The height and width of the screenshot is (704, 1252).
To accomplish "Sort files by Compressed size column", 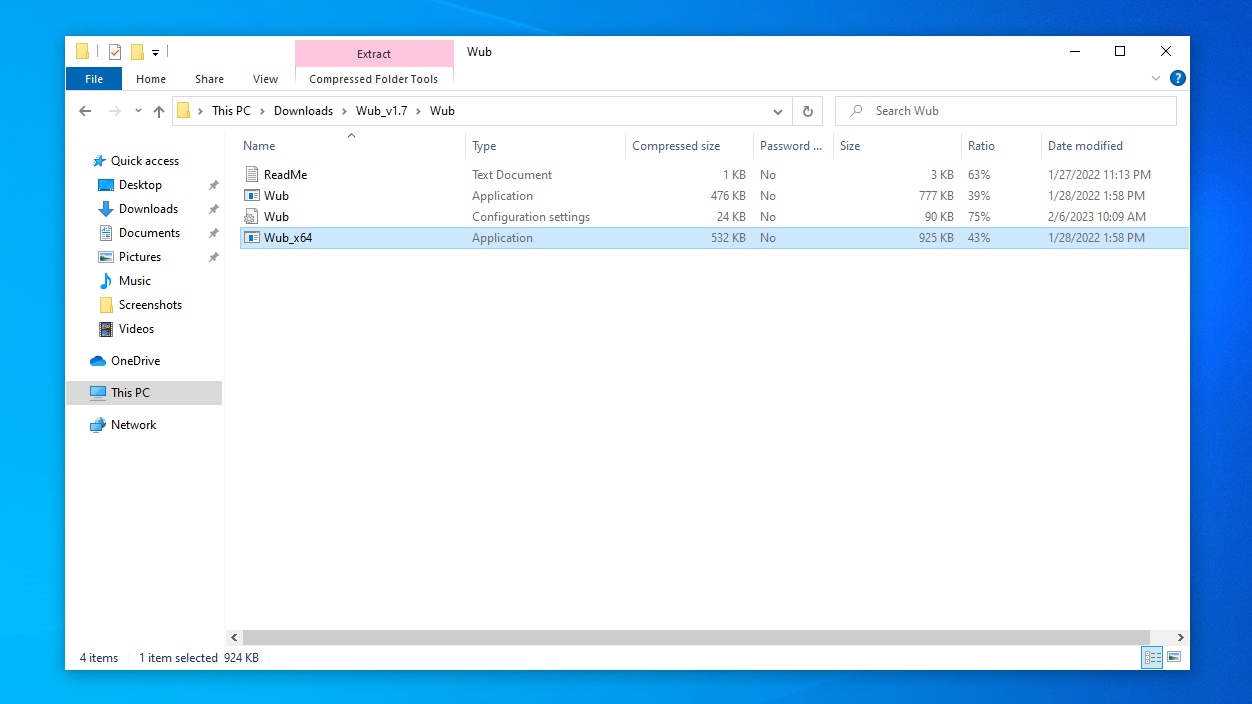I will pyautogui.click(x=676, y=146).
